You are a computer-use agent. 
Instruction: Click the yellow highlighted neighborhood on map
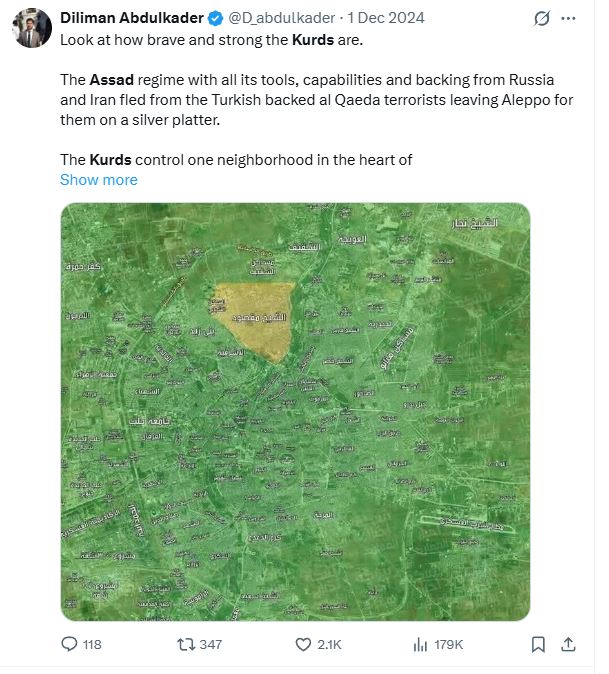256,318
